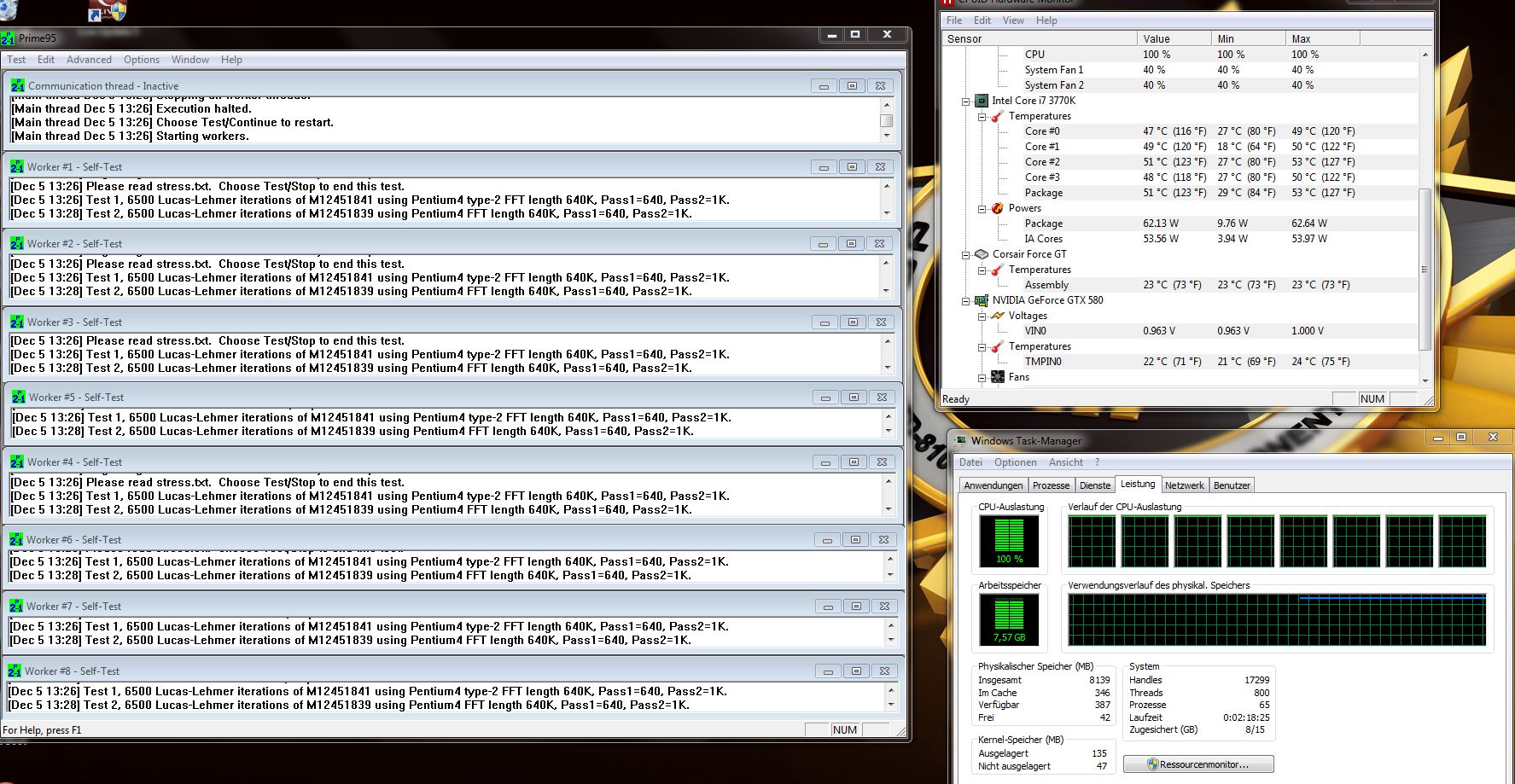The width and height of the screenshot is (1515, 784).
Task: Collapse the Powers node
Action: pyautogui.click(x=982, y=209)
